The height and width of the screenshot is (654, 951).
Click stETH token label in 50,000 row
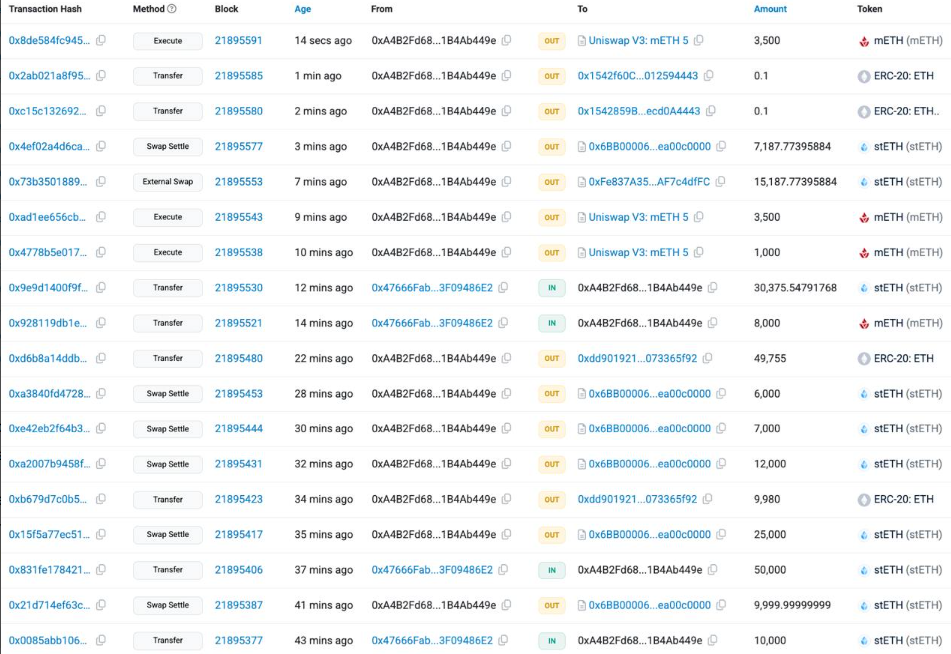(x=908, y=569)
